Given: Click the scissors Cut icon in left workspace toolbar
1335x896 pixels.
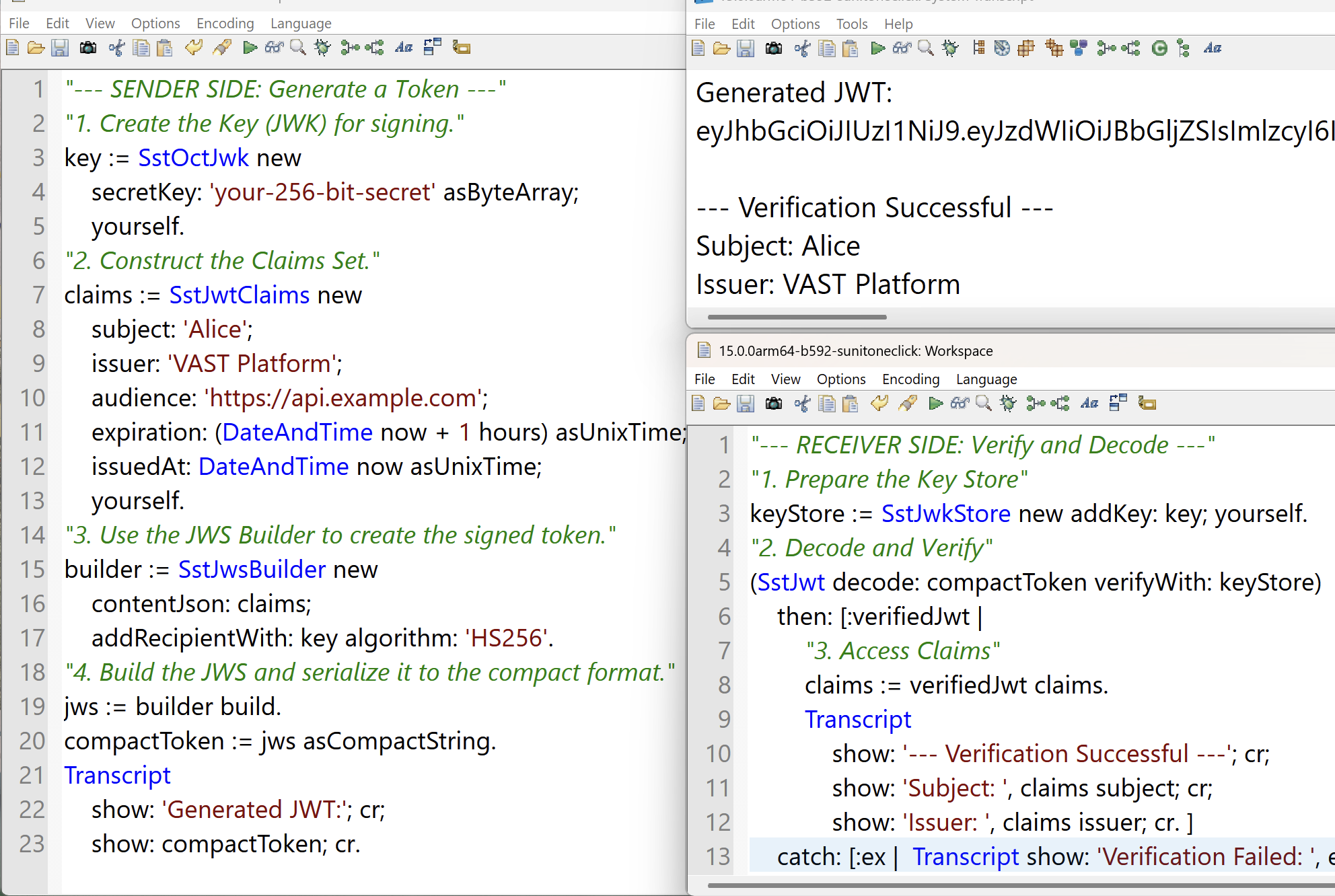Looking at the screenshot, I should 116,48.
